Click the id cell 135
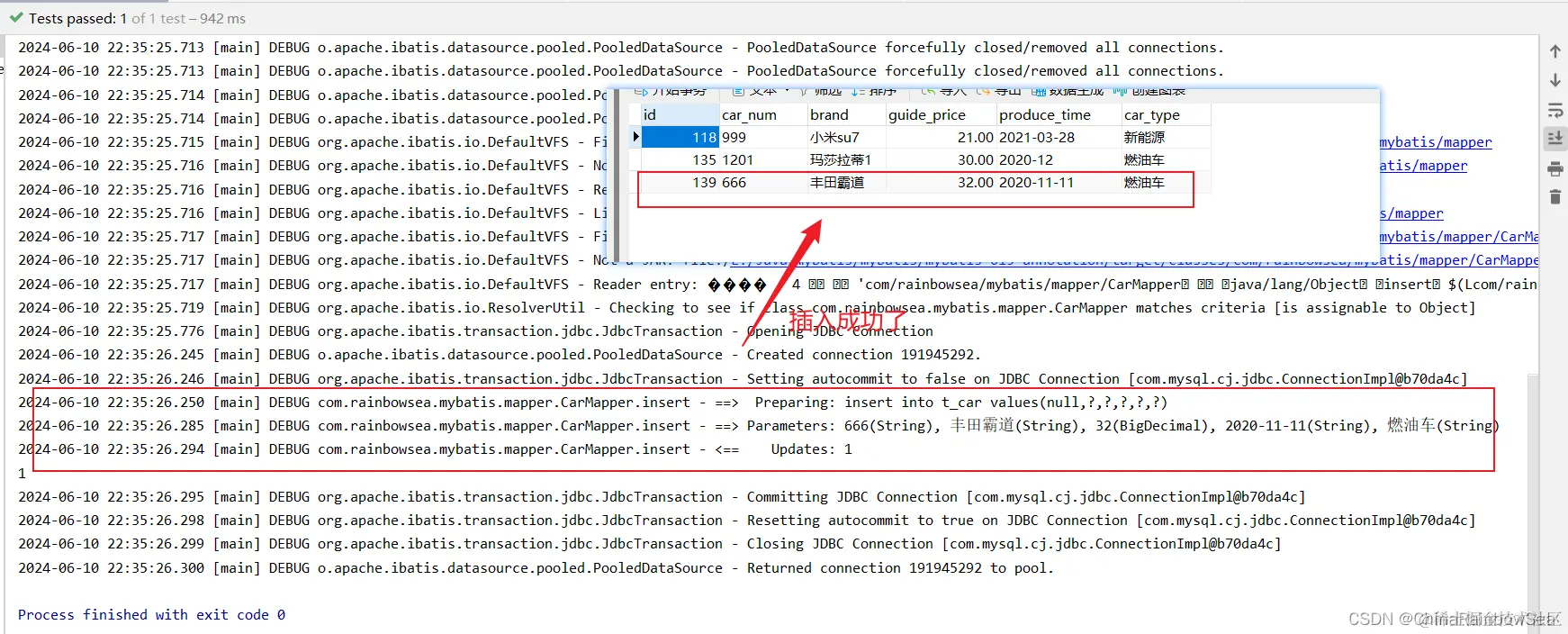Viewport: 1568px width, 634px height. (x=680, y=159)
